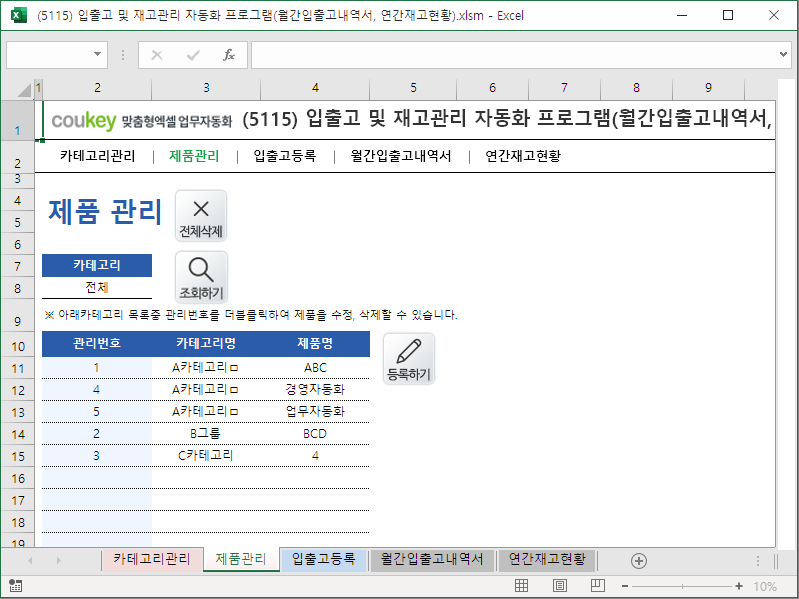
Task: Click the sheet tab bar splitter dots
Action: click(758, 561)
